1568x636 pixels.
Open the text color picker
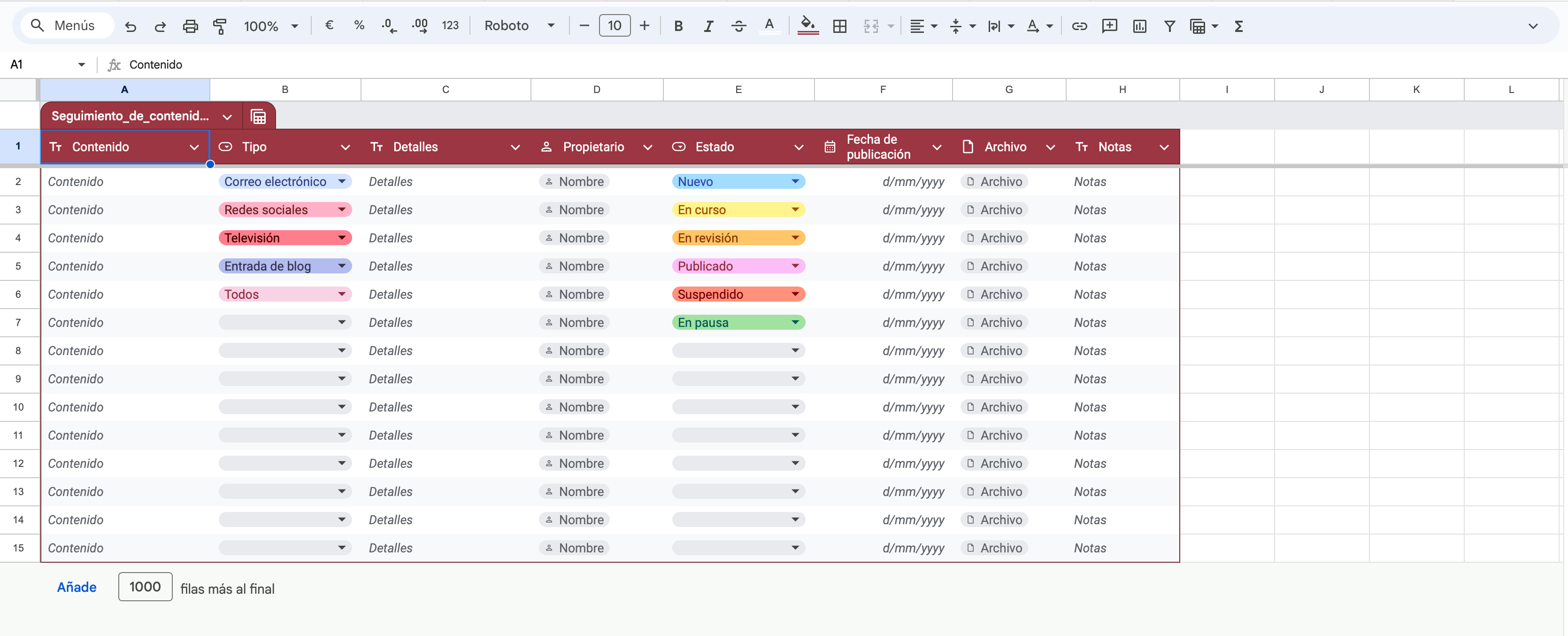769,25
